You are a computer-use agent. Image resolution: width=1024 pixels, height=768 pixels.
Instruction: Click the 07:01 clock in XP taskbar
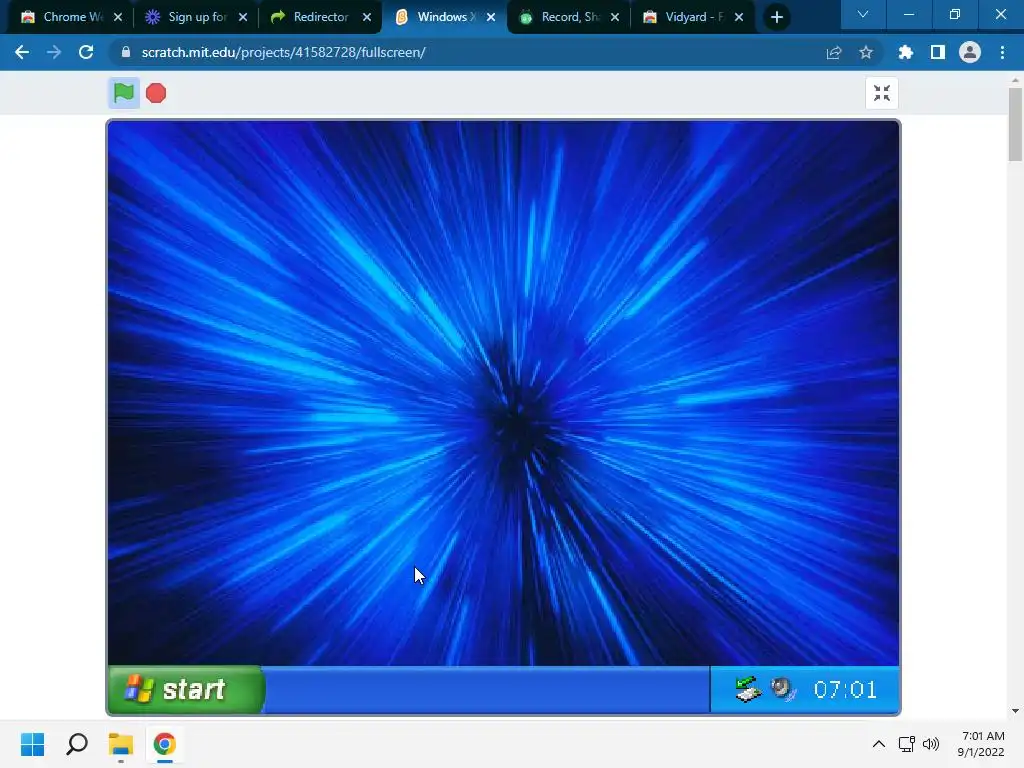(845, 690)
